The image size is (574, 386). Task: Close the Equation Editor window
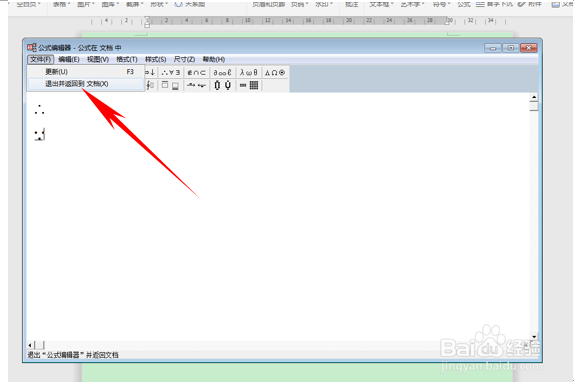tap(528, 48)
